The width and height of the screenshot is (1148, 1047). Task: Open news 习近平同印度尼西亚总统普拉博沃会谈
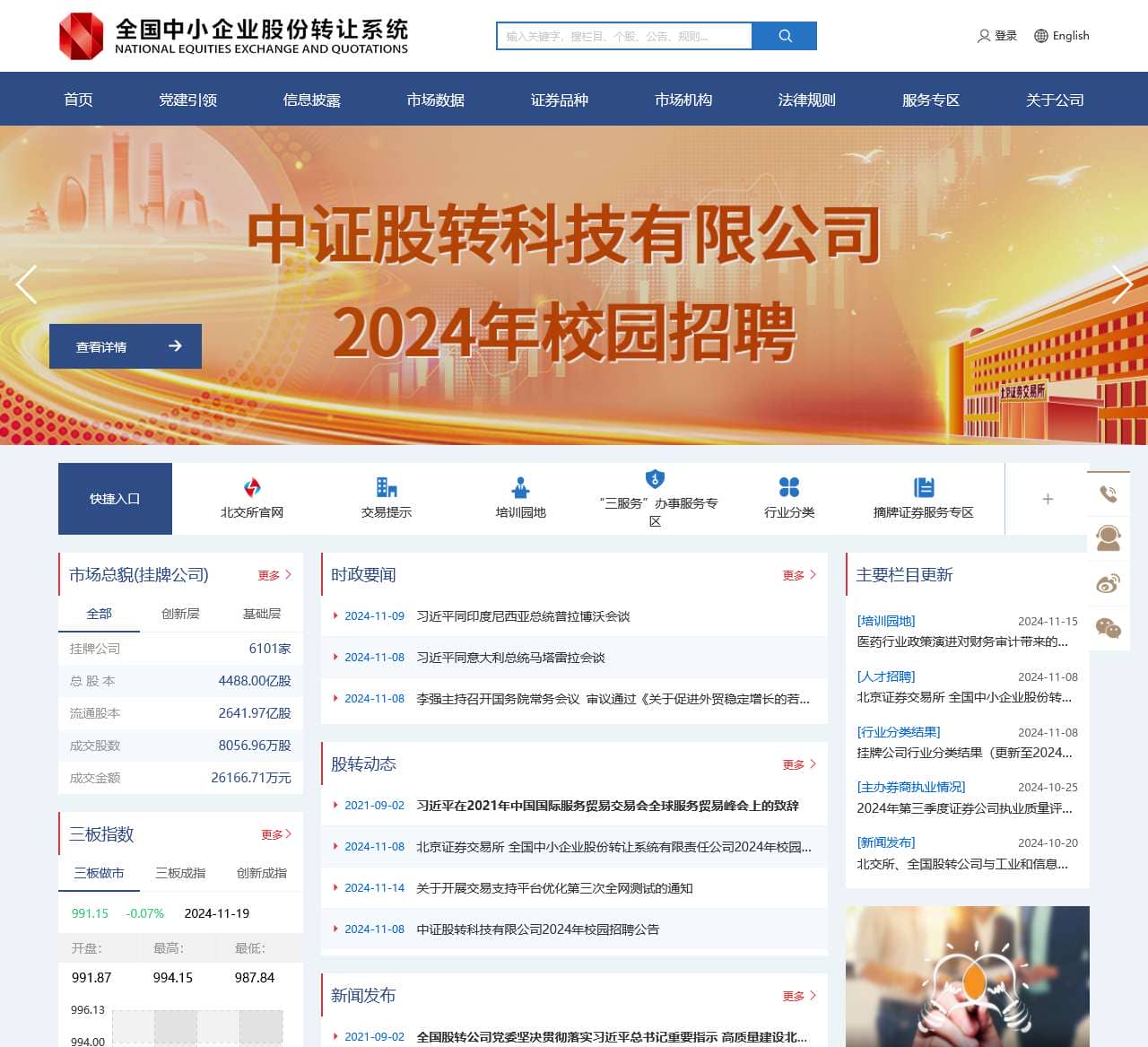[x=523, y=616]
